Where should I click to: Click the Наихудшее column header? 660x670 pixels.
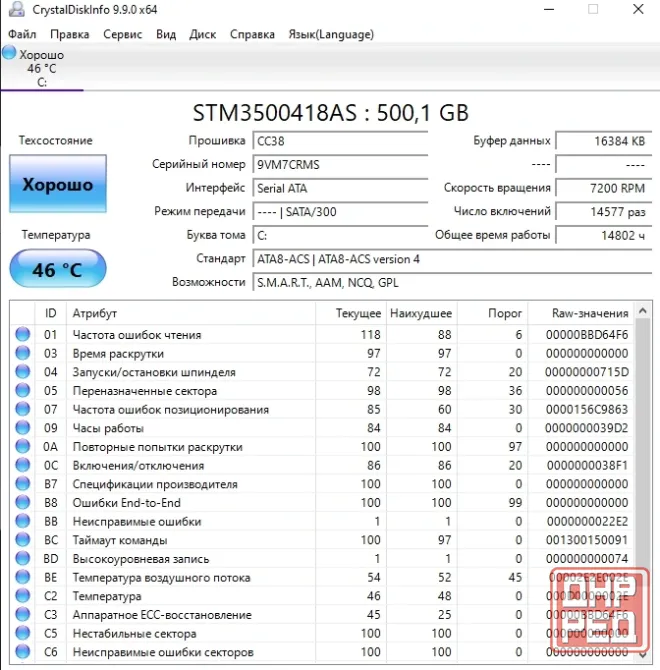pyautogui.click(x=421, y=313)
